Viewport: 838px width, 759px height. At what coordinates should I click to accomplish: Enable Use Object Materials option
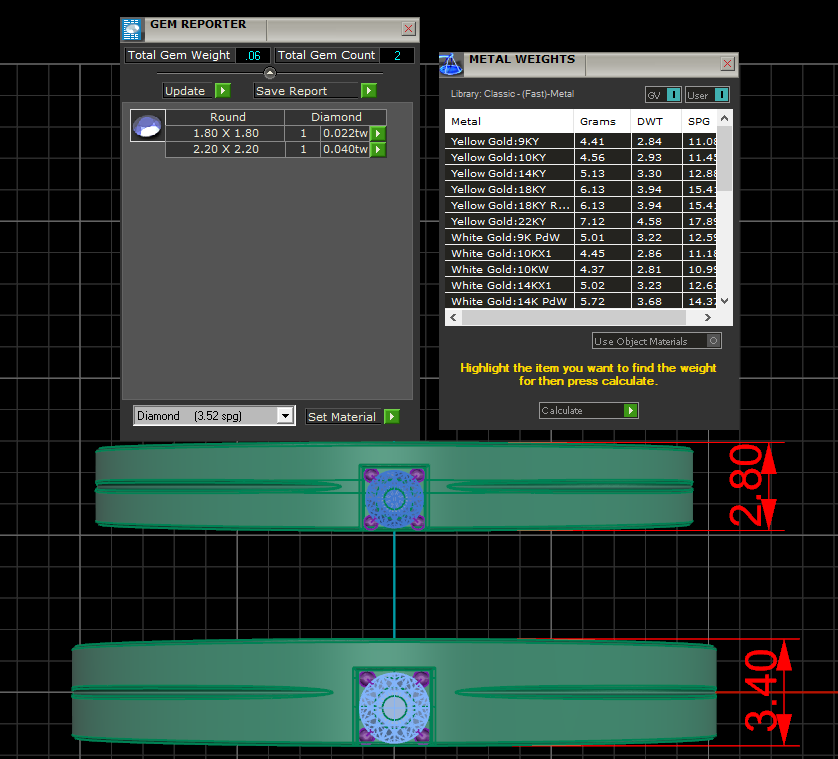point(713,341)
